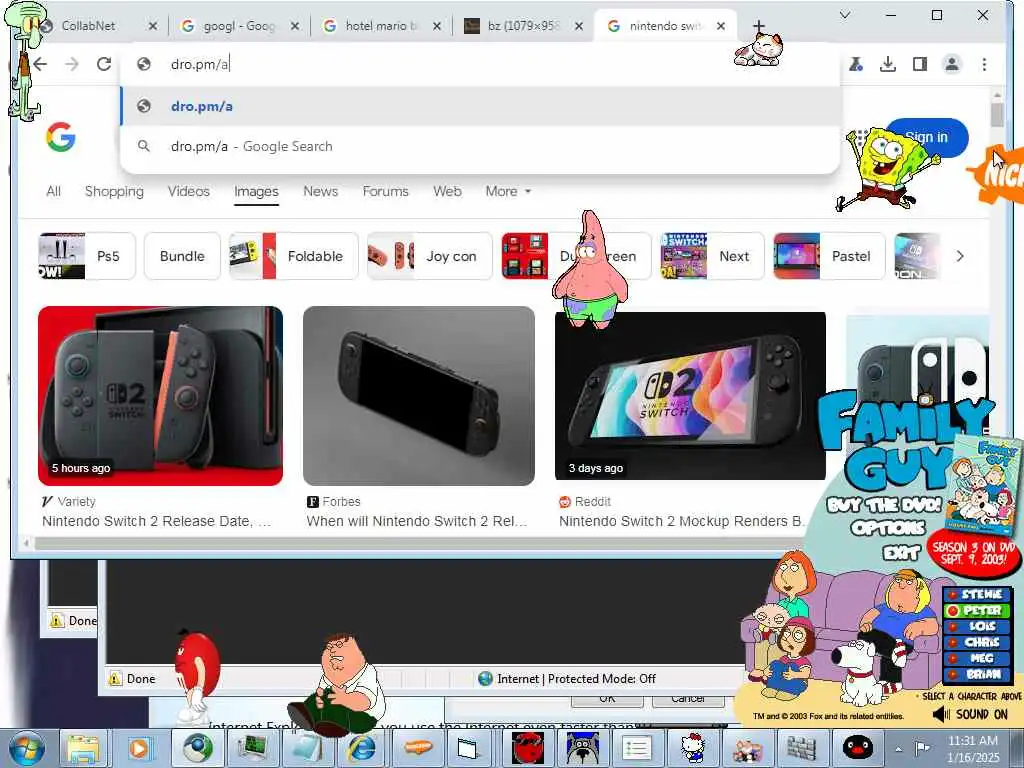
Task: Click Exit in the Family Guy widget
Action: point(901,554)
